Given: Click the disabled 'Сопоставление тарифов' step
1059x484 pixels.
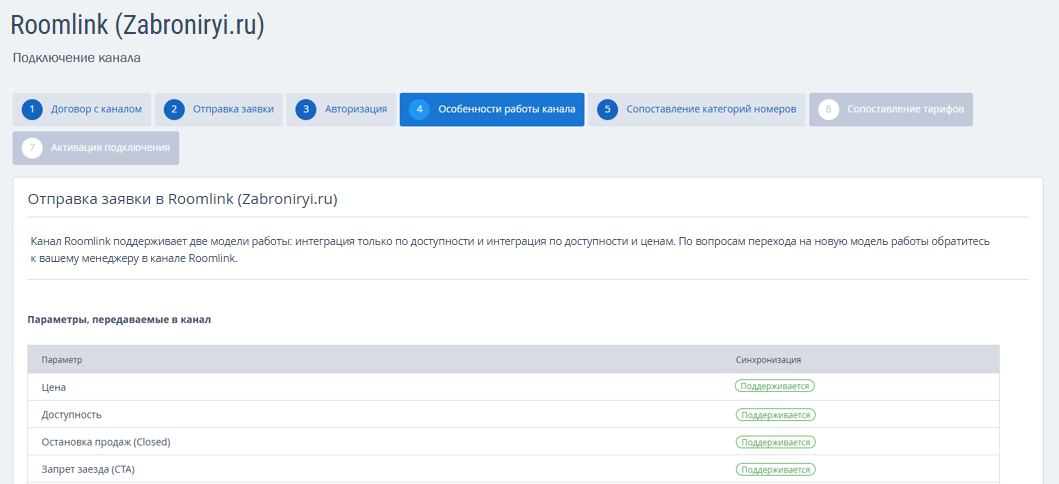Looking at the screenshot, I should pyautogui.click(x=905, y=110).
